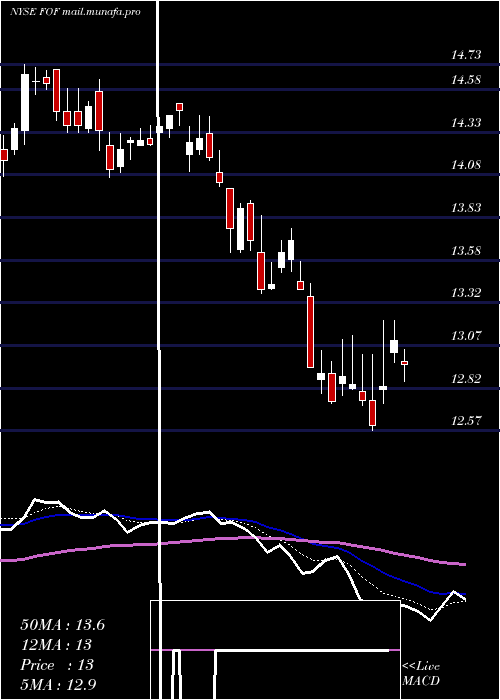This screenshot has height=700, width=500.
Task: Click the 12.82 price axis label
Action: pos(466,379)
